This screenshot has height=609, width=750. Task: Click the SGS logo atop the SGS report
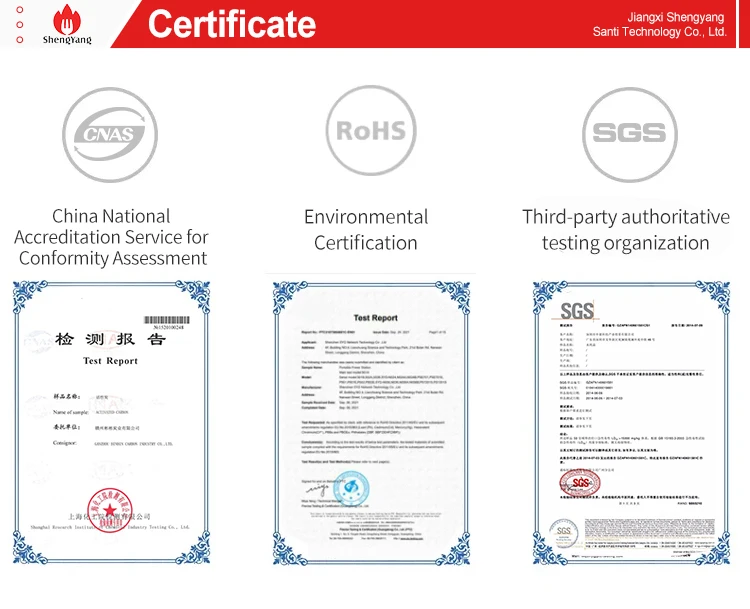click(577, 311)
